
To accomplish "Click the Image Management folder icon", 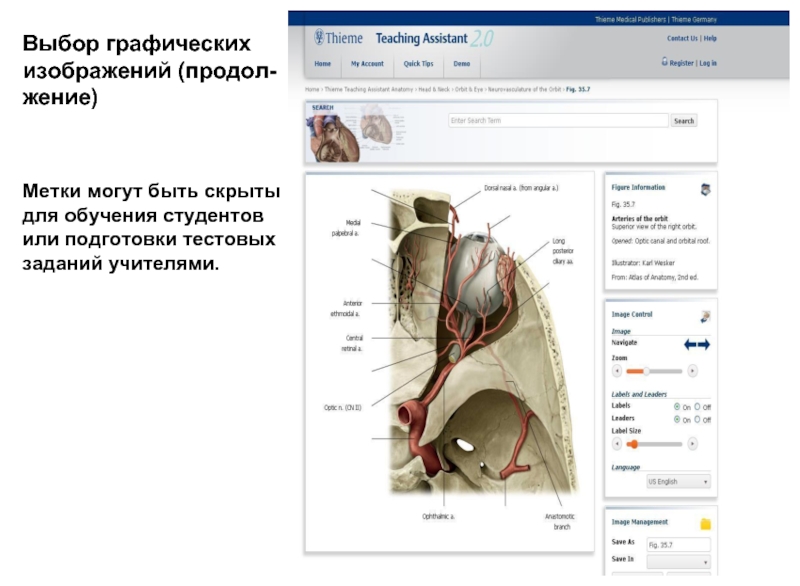I will click(705, 524).
